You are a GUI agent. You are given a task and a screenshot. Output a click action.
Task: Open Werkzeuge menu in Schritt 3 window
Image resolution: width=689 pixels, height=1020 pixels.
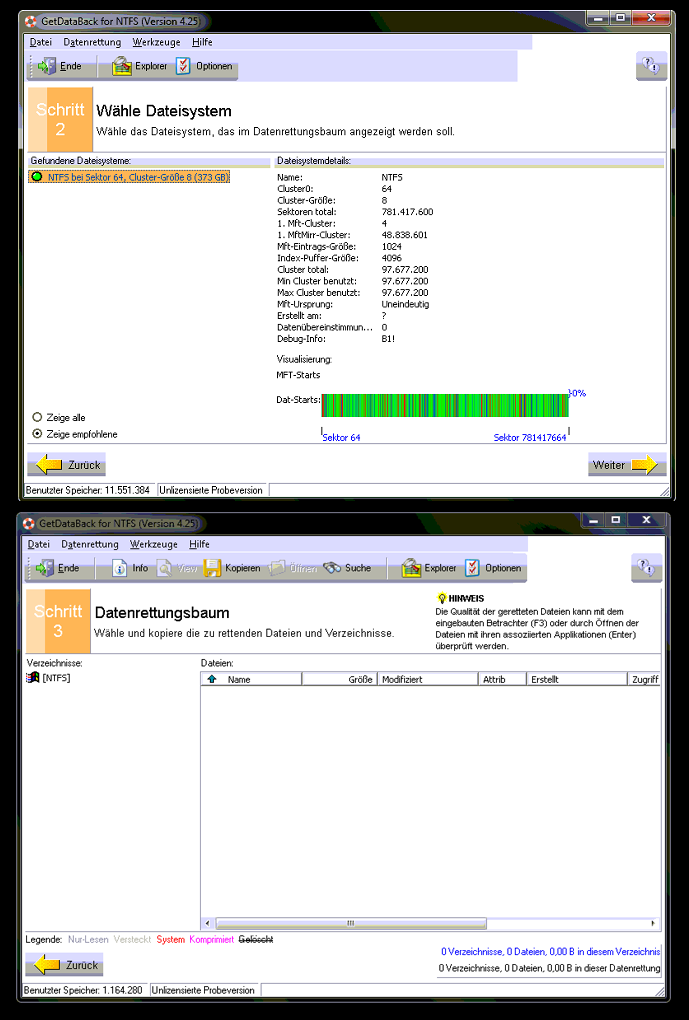point(154,544)
